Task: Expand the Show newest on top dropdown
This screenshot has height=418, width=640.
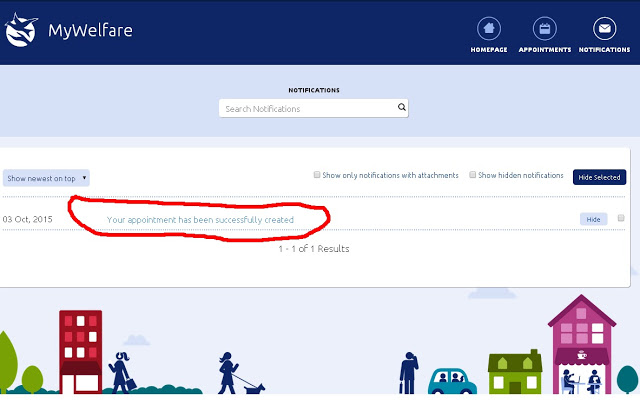Action: 46,178
